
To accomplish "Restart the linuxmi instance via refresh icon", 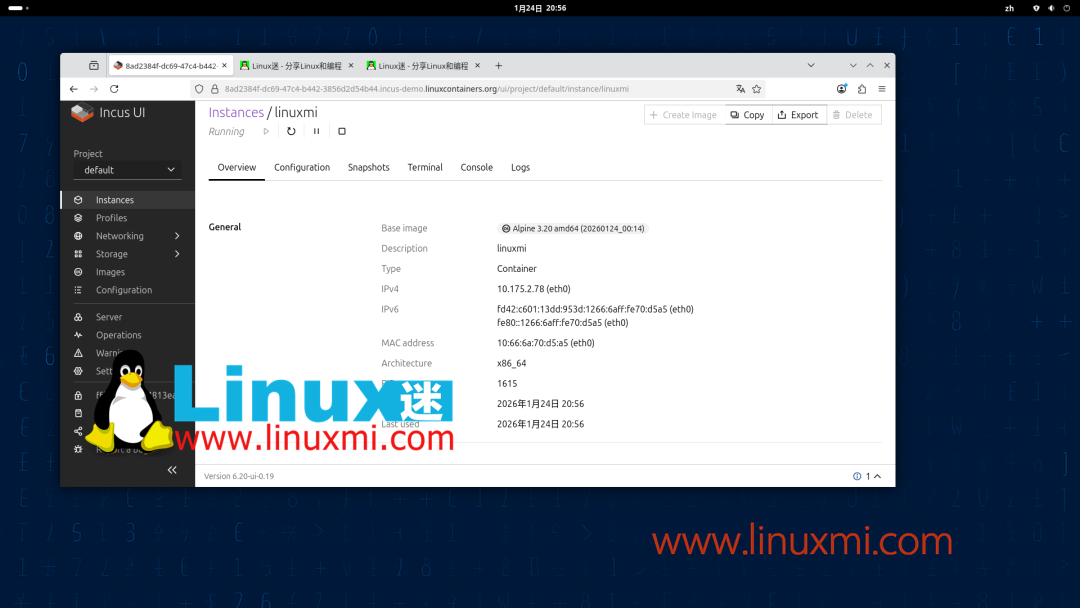I will tap(291, 131).
